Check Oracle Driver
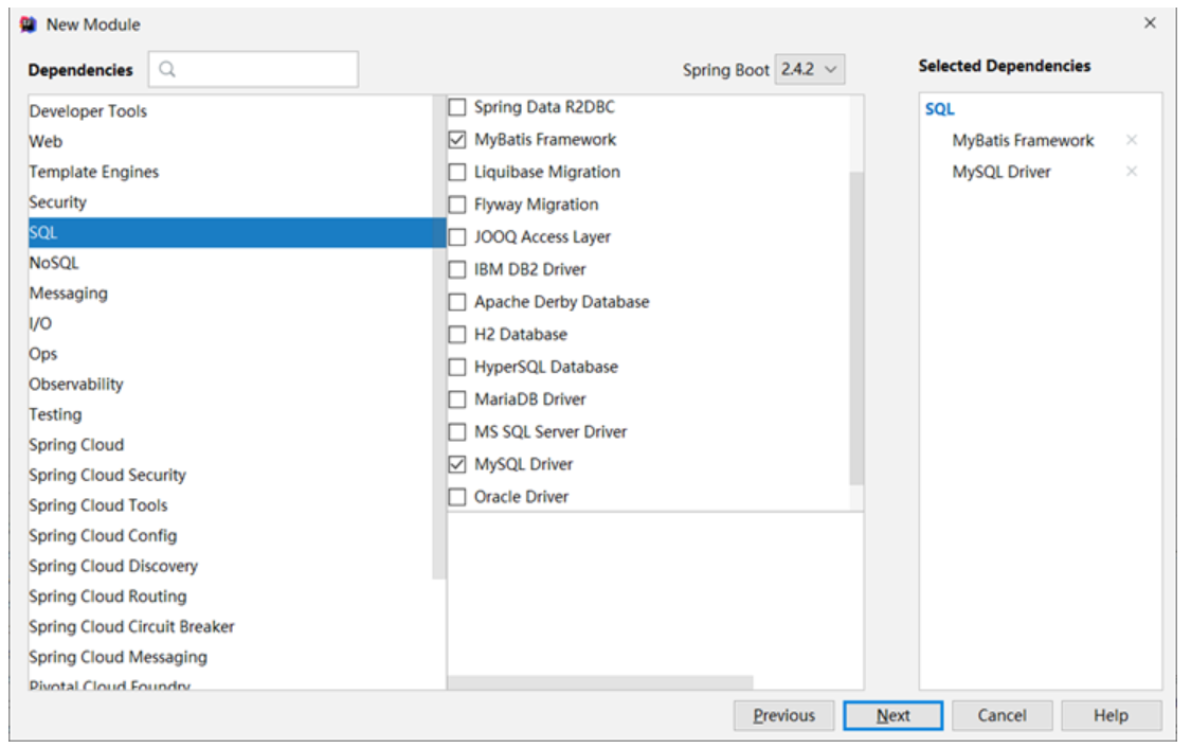 click(457, 497)
